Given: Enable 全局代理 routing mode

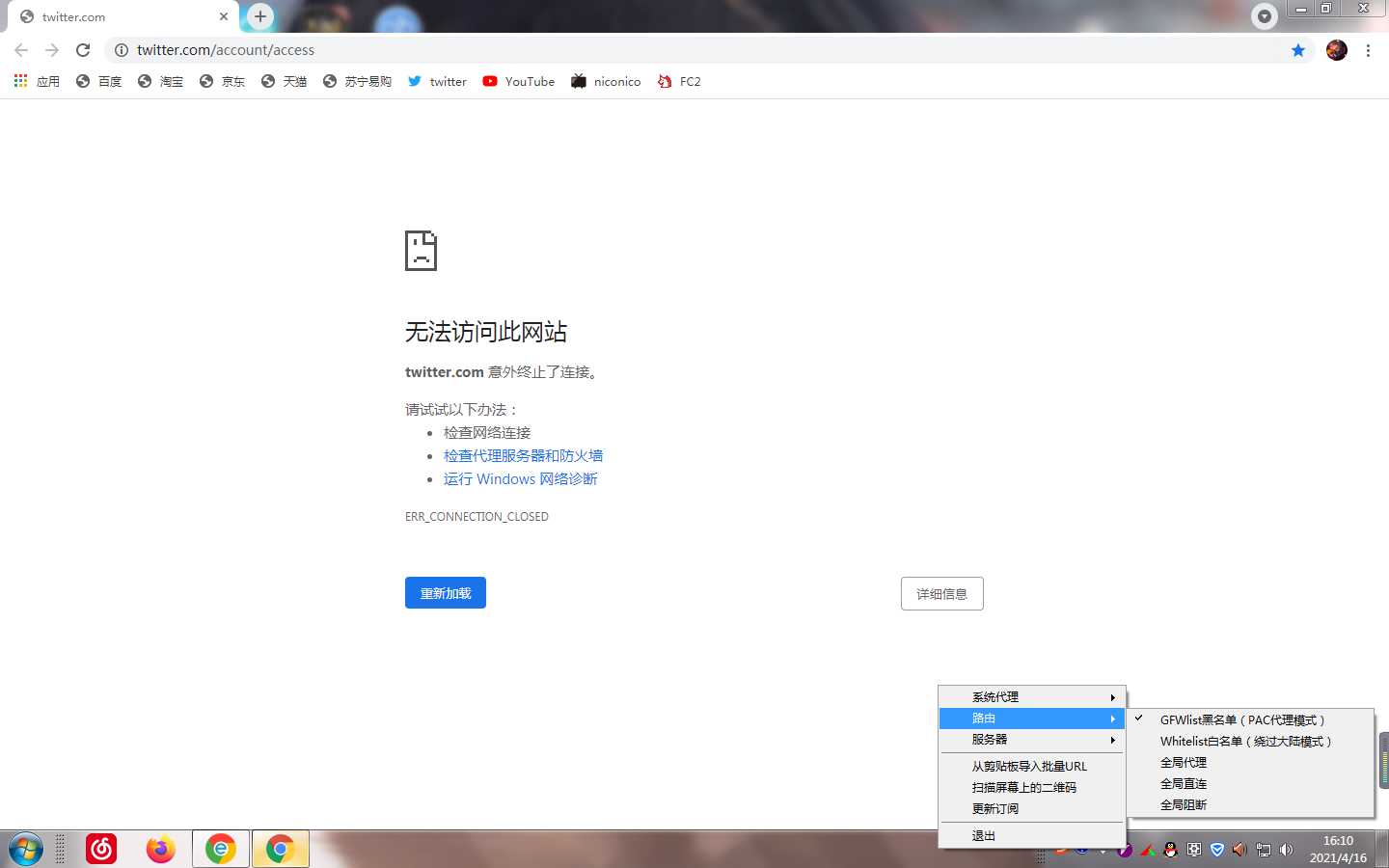Looking at the screenshot, I should coord(1183,762).
